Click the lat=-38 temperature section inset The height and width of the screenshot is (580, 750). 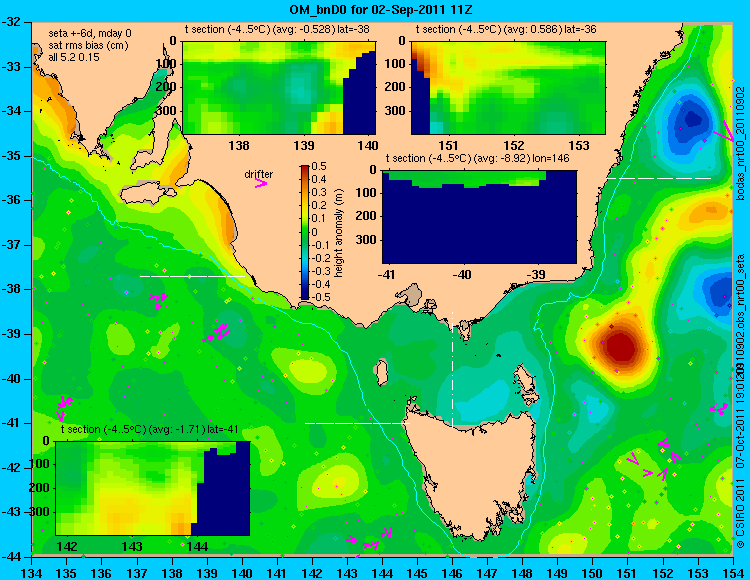[x=278, y=88]
